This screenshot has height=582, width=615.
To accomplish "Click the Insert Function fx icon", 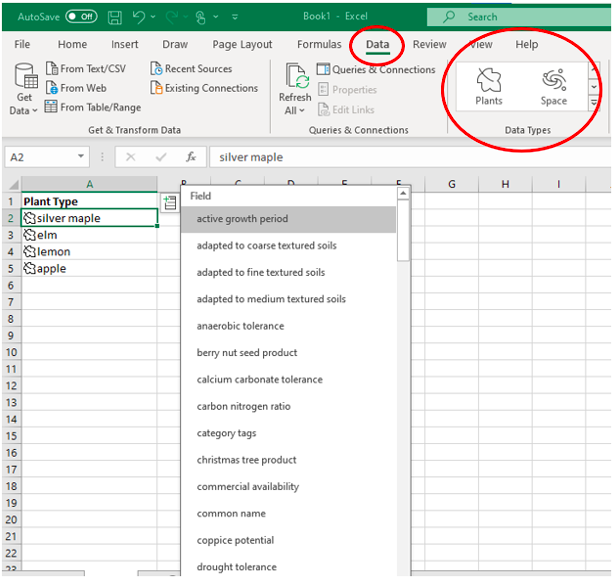I will click(191, 157).
